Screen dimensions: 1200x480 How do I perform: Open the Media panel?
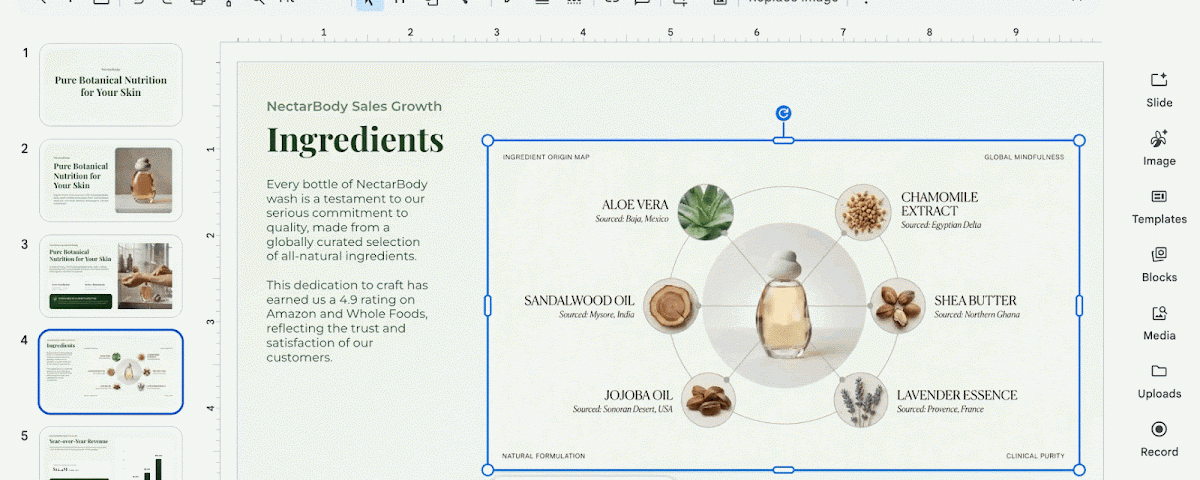point(1159,322)
